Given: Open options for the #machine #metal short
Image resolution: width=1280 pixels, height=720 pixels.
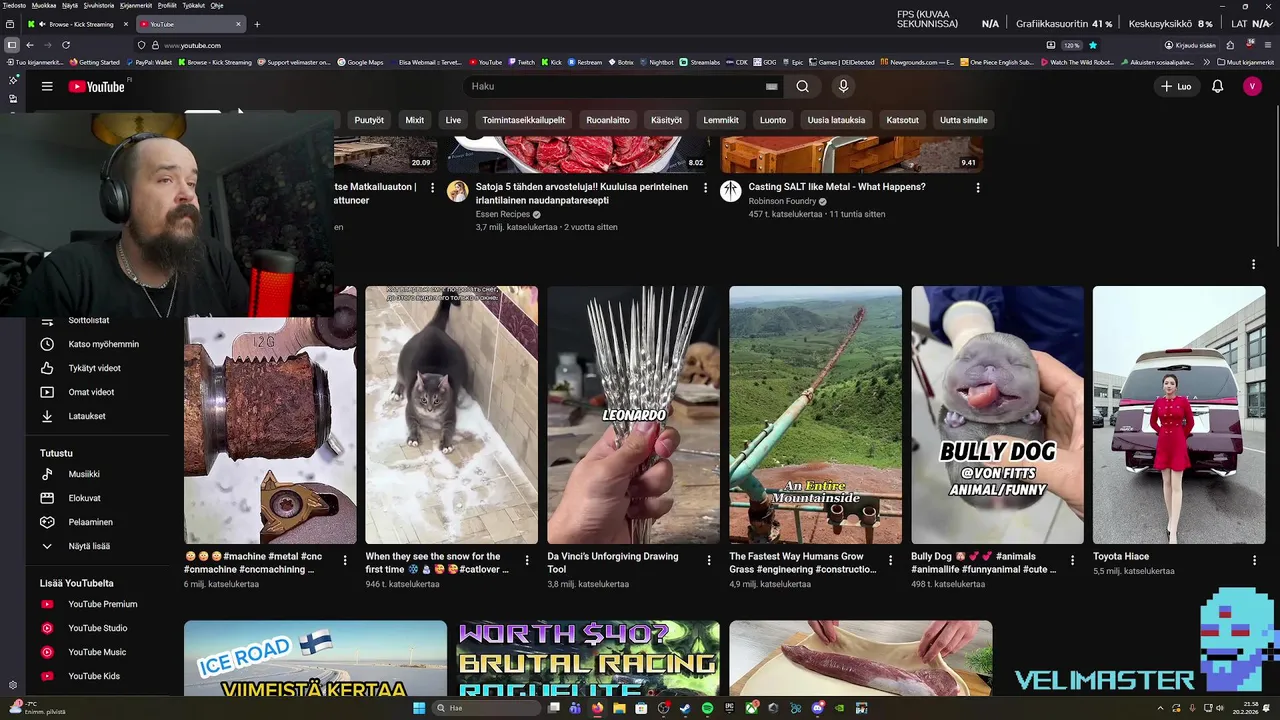Looking at the screenshot, I should pyautogui.click(x=344, y=561).
